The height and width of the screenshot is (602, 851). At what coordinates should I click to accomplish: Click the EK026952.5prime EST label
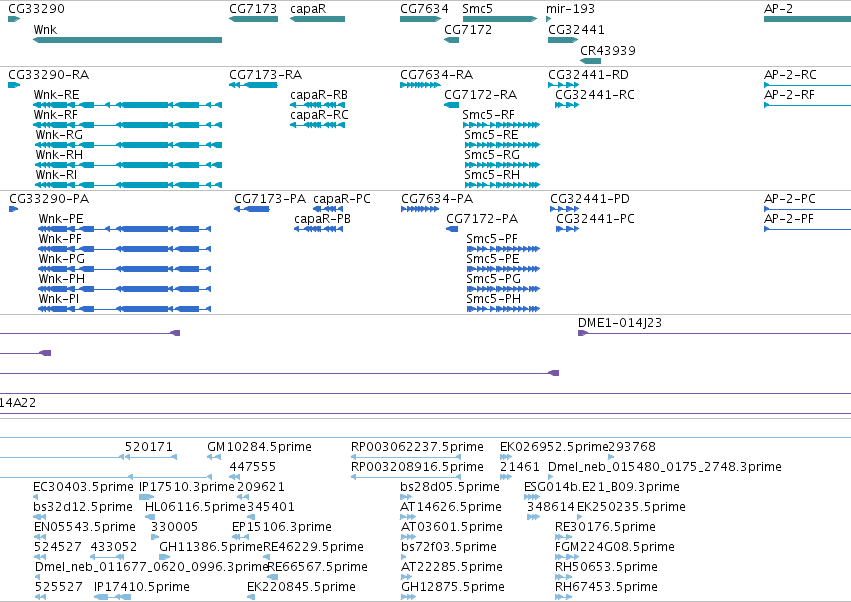click(554, 447)
